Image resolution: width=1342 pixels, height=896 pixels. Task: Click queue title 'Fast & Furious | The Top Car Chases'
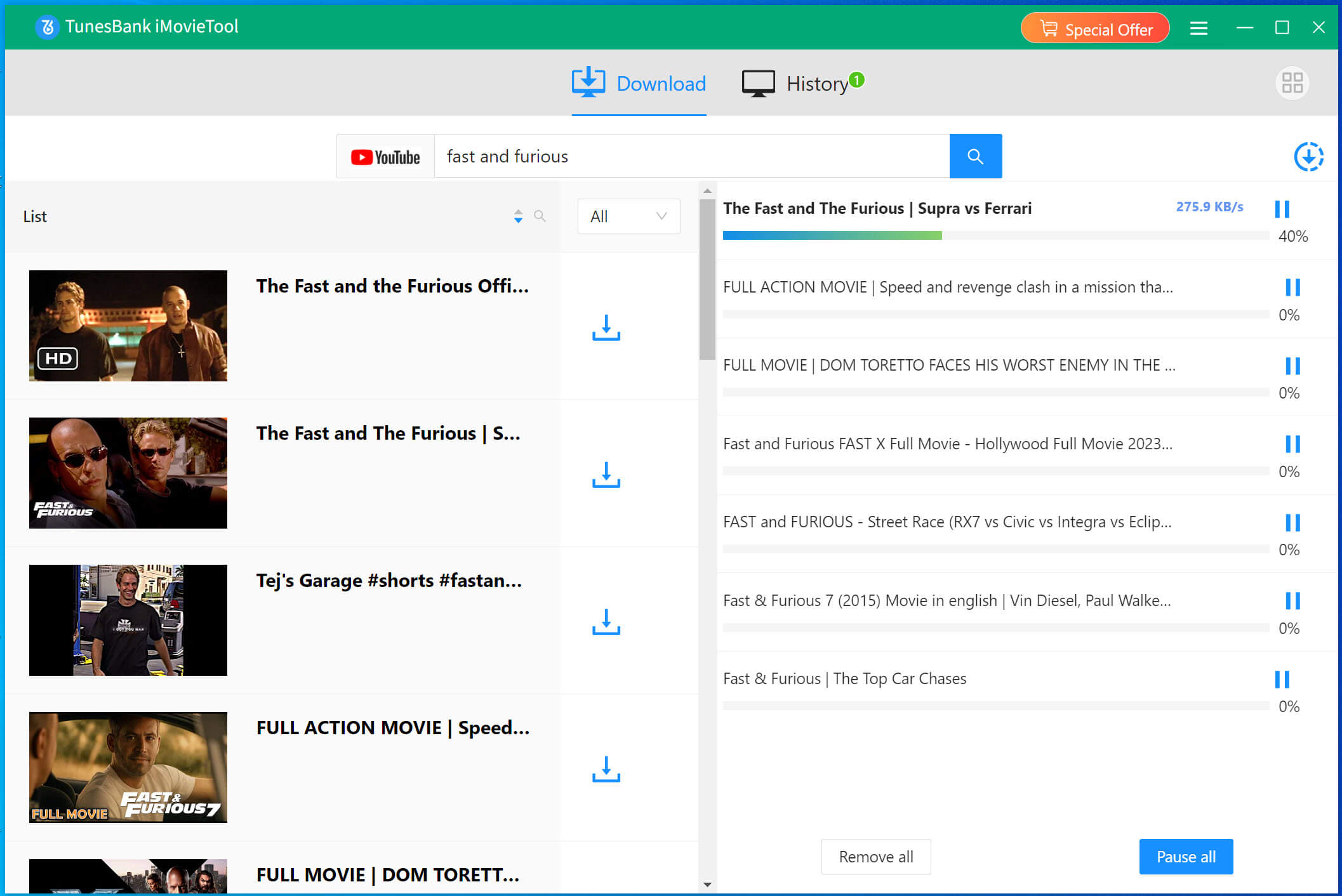(845, 679)
